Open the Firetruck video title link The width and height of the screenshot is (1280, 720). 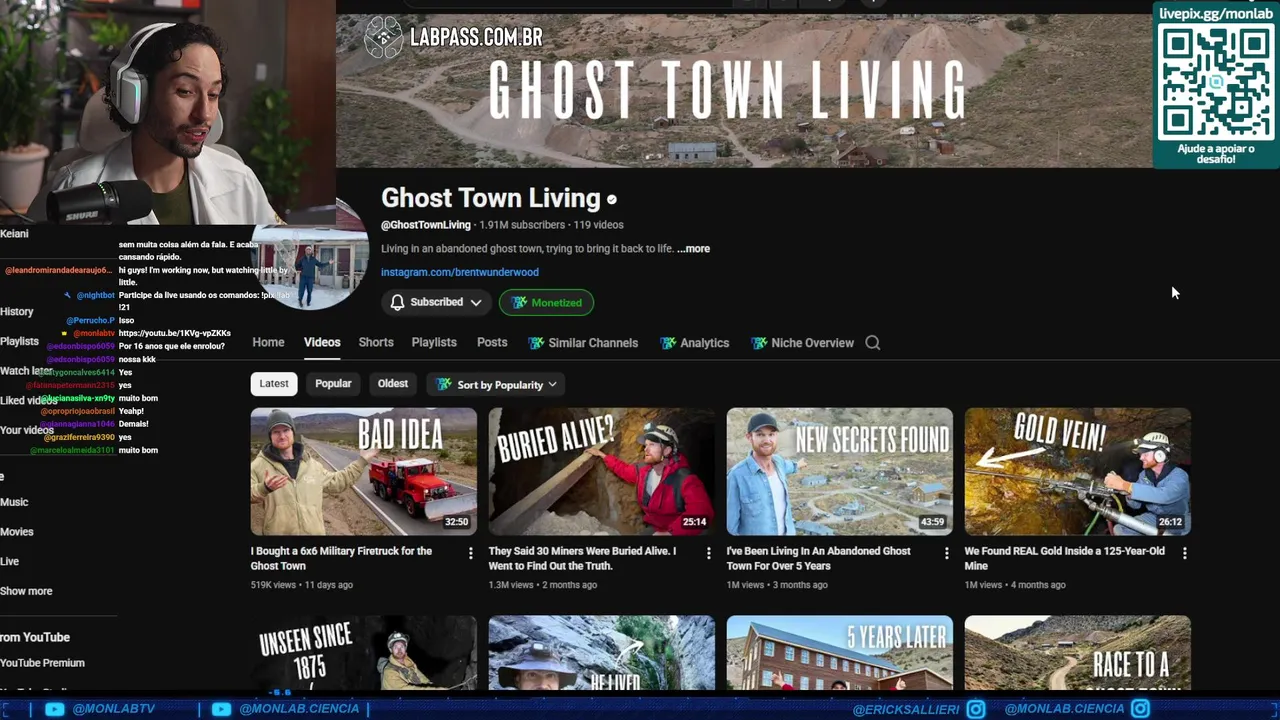click(x=342, y=558)
